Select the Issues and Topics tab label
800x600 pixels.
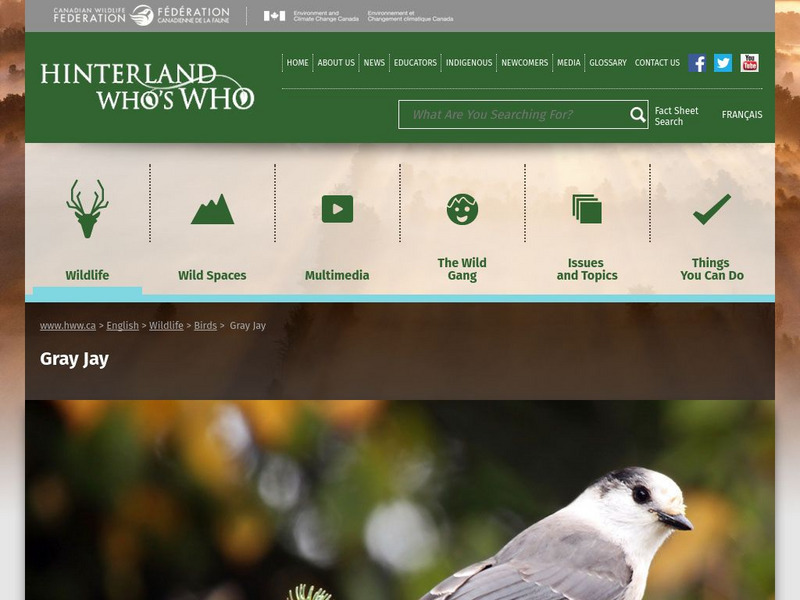click(587, 269)
